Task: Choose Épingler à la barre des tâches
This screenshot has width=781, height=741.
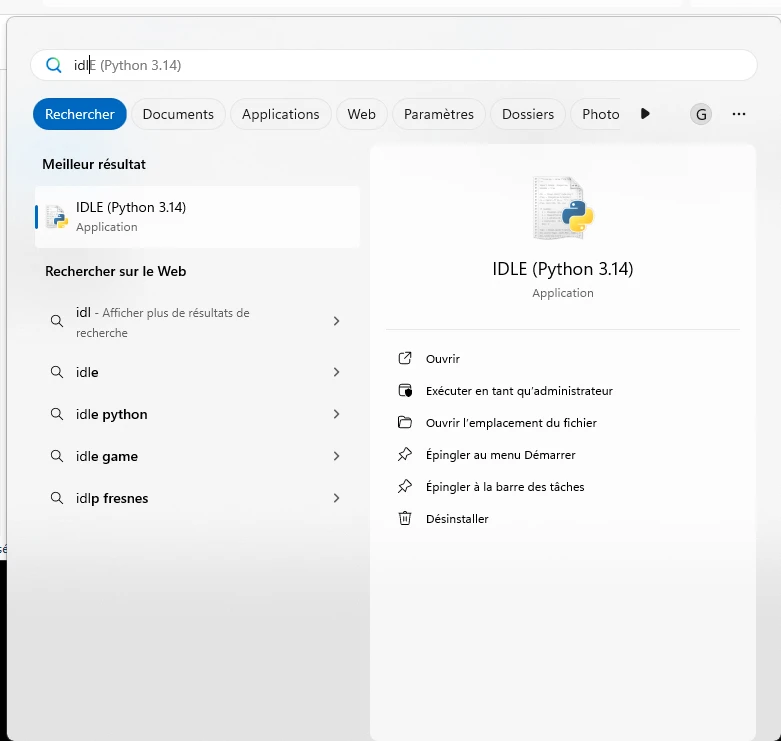Action: coord(504,487)
